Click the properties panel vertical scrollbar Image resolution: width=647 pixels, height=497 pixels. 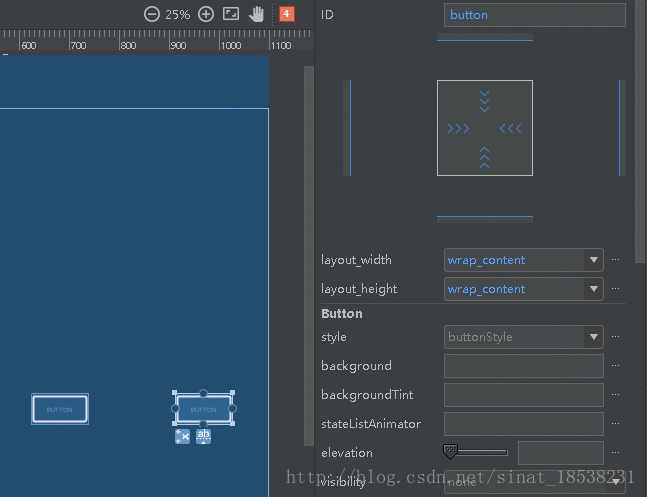click(x=641, y=131)
